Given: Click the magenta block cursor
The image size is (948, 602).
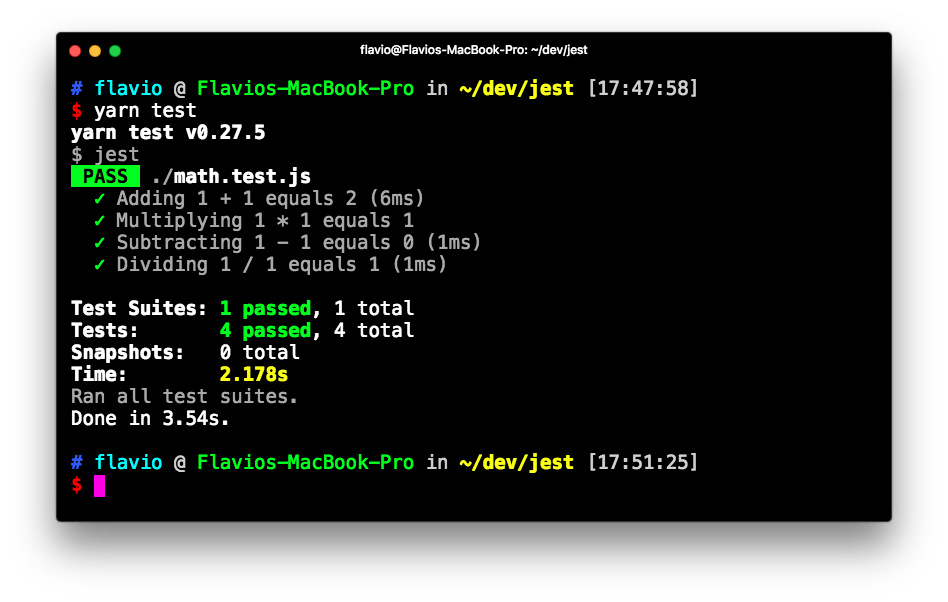Looking at the screenshot, I should tap(100, 485).
